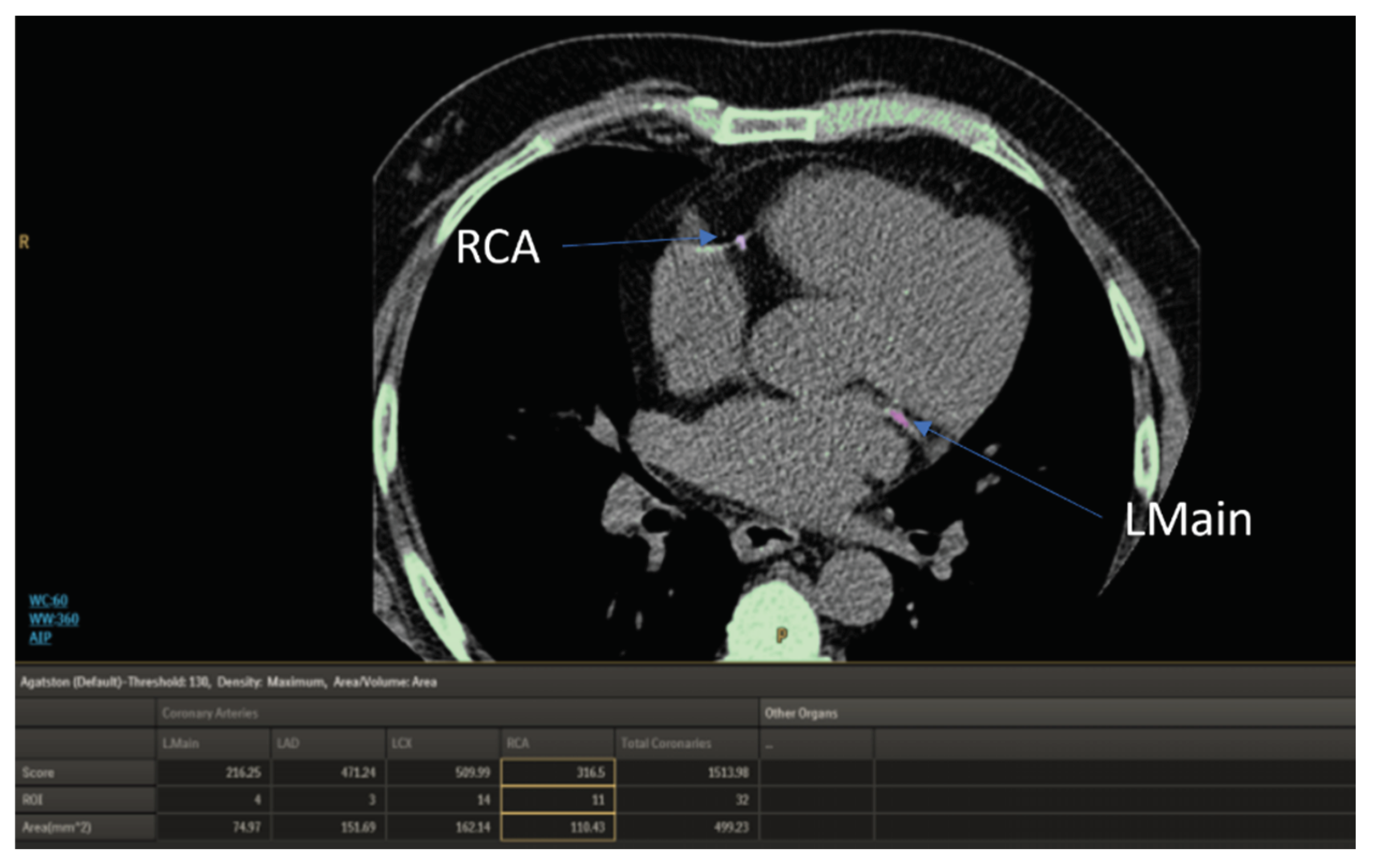The height and width of the screenshot is (868, 1373).
Task: Click the WW:360 window width link
Action: click(54, 619)
